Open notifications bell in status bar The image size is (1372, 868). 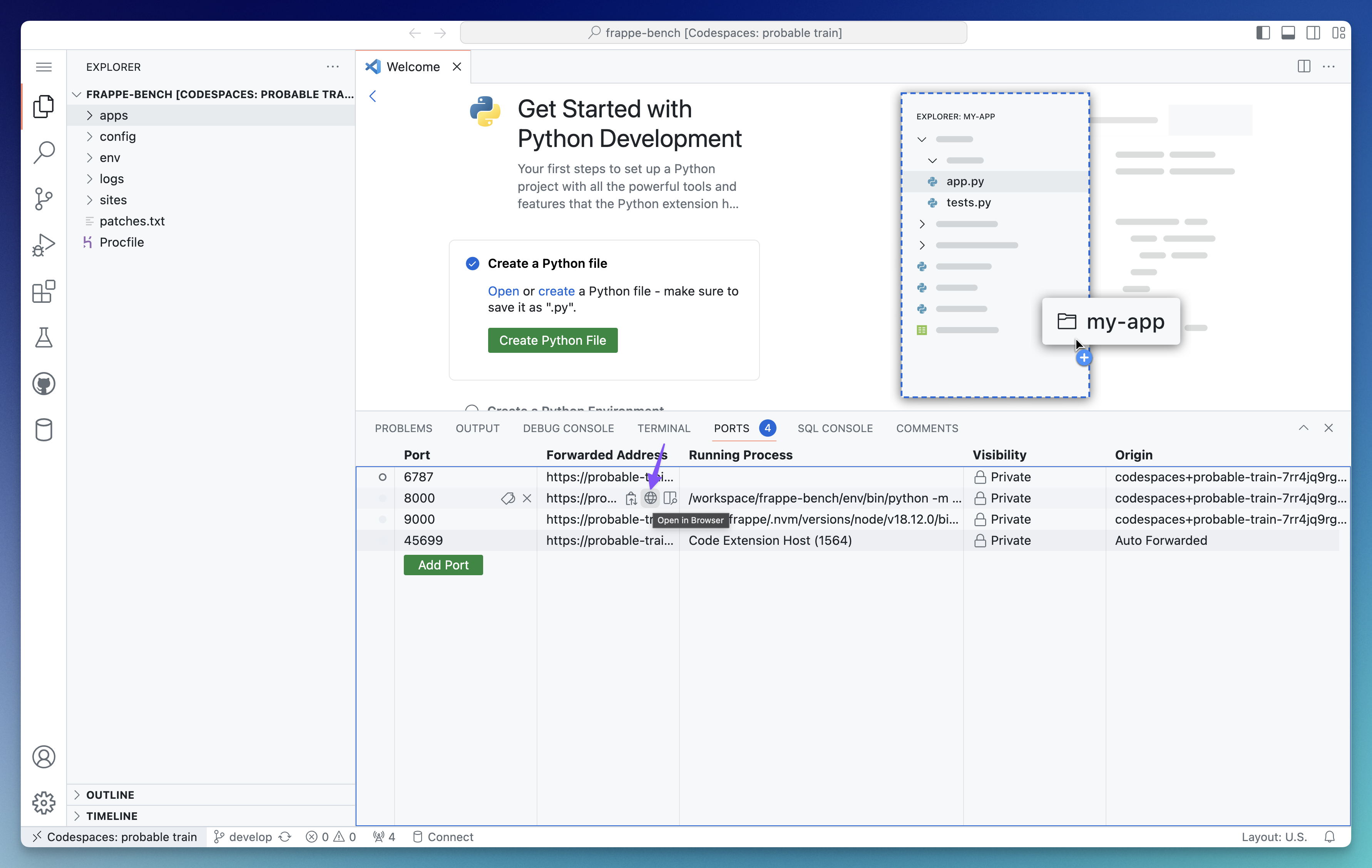pos(1329,837)
